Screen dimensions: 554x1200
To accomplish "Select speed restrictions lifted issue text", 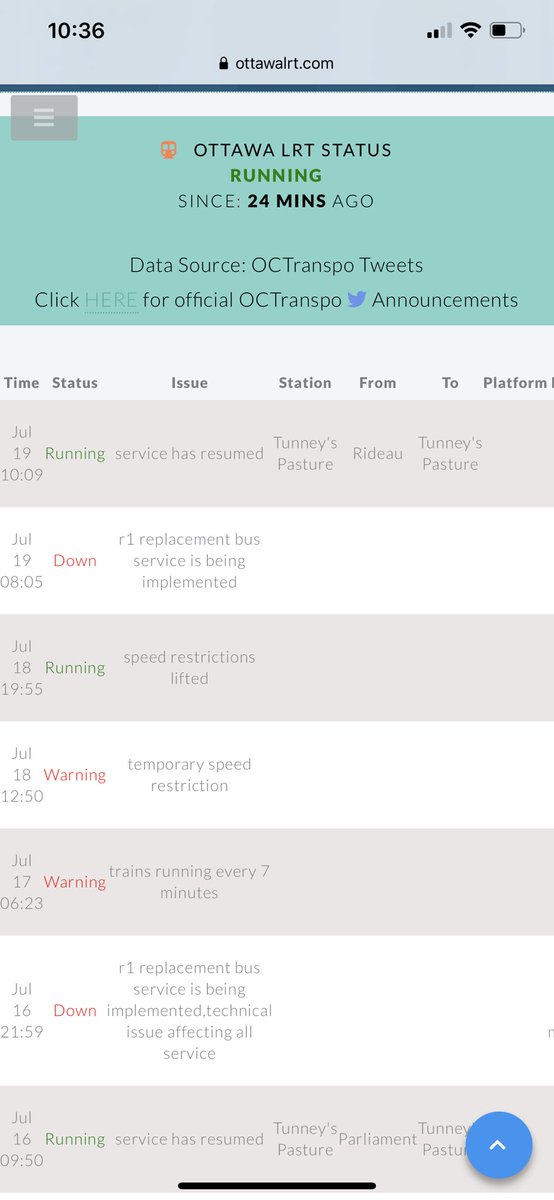I will click(189, 667).
